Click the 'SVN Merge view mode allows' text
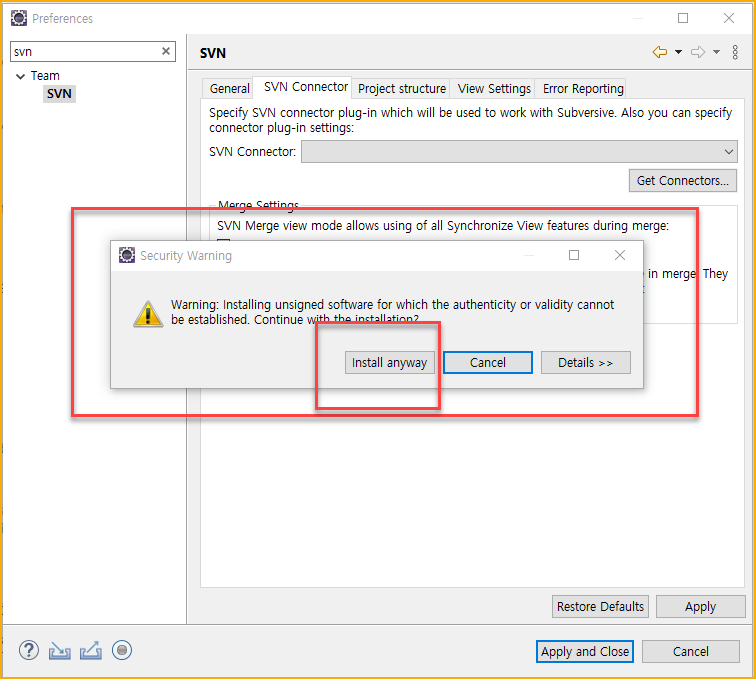Screen dimensions: 756x679 (443, 226)
